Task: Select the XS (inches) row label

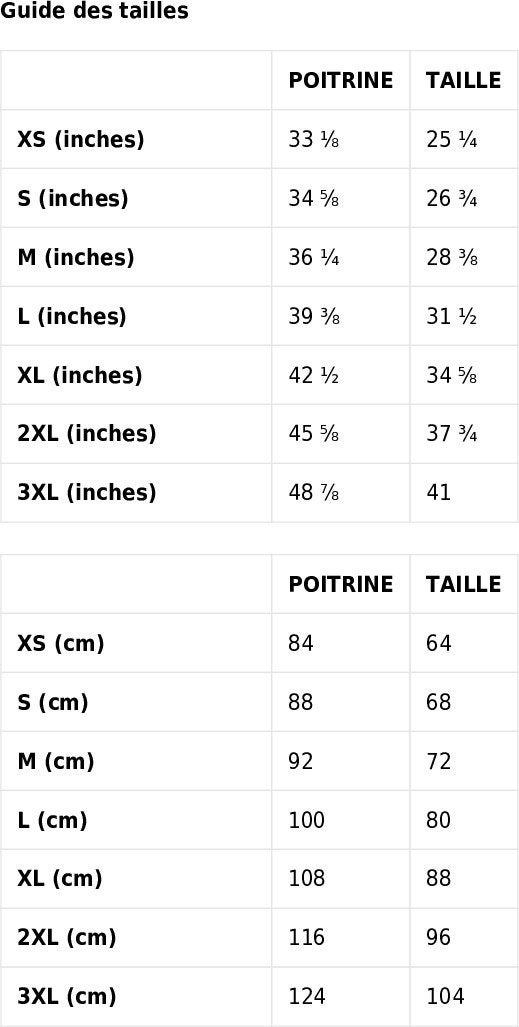Action: pos(81,140)
